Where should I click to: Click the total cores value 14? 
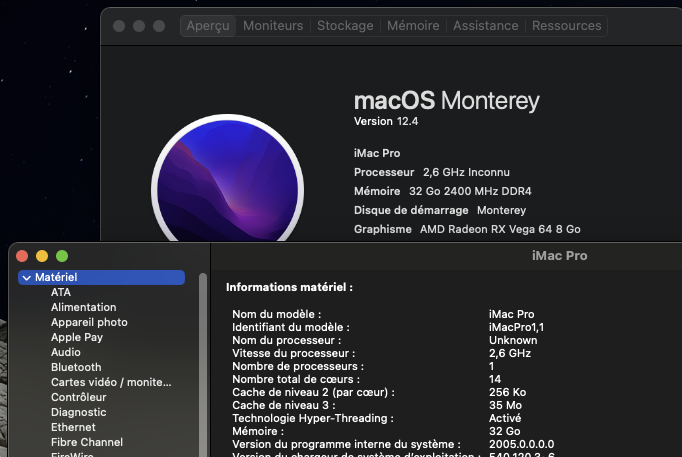click(495, 379)
